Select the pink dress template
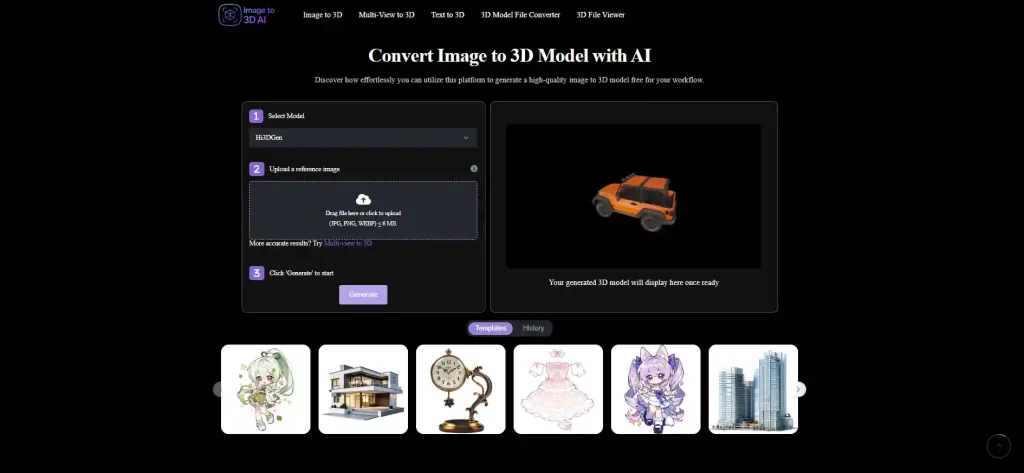This screenshot has height=473, width=1024. tap(558, 389)
